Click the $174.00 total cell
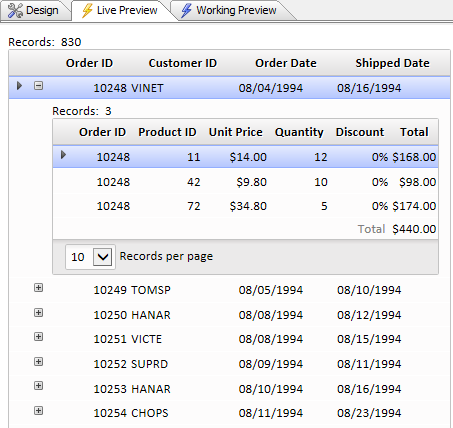This screenshot has height=428, width=453. point(414,206)
